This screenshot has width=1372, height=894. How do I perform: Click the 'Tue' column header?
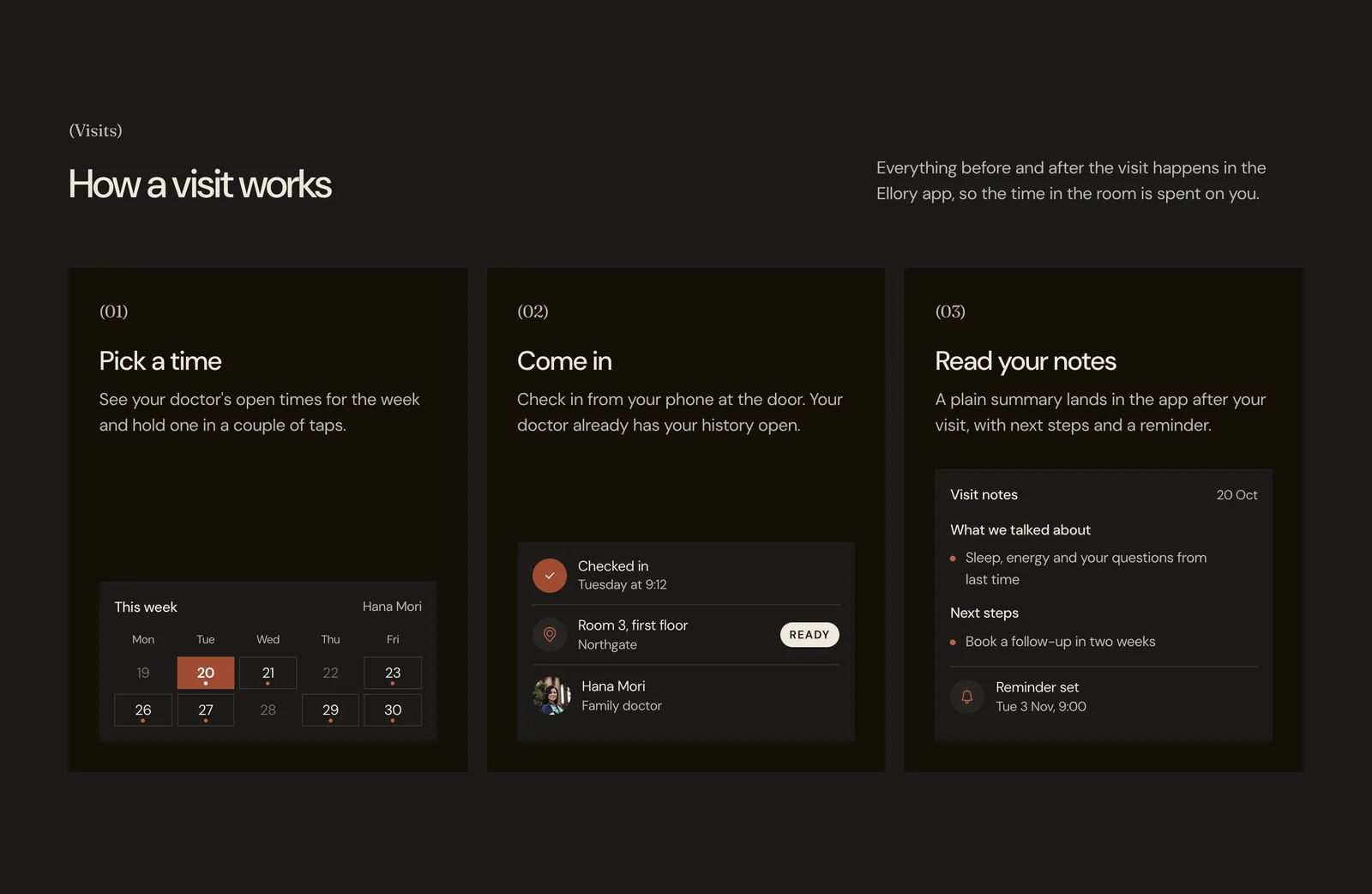click(206, 639)
